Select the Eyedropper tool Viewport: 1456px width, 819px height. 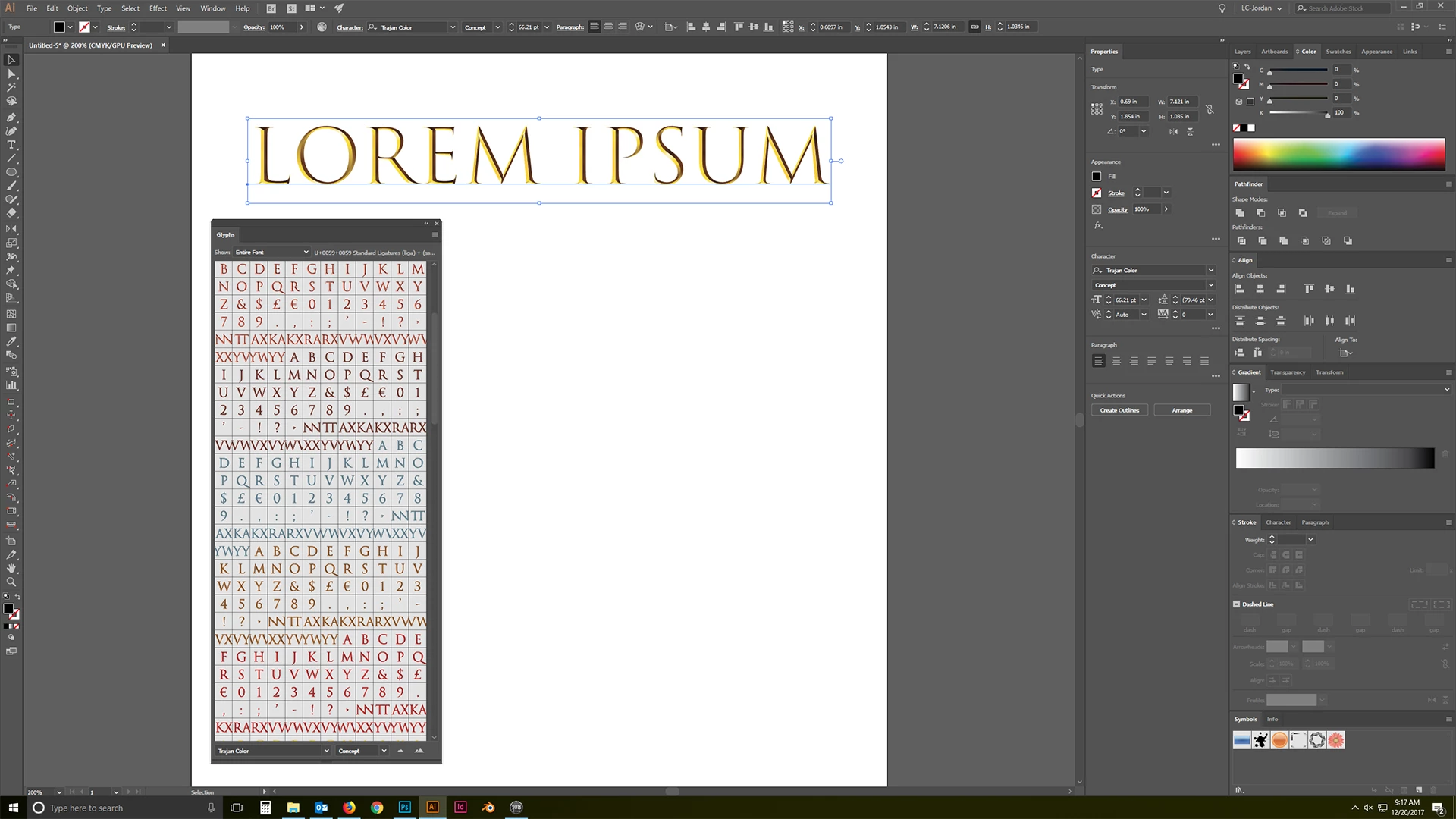click(11, 341)
